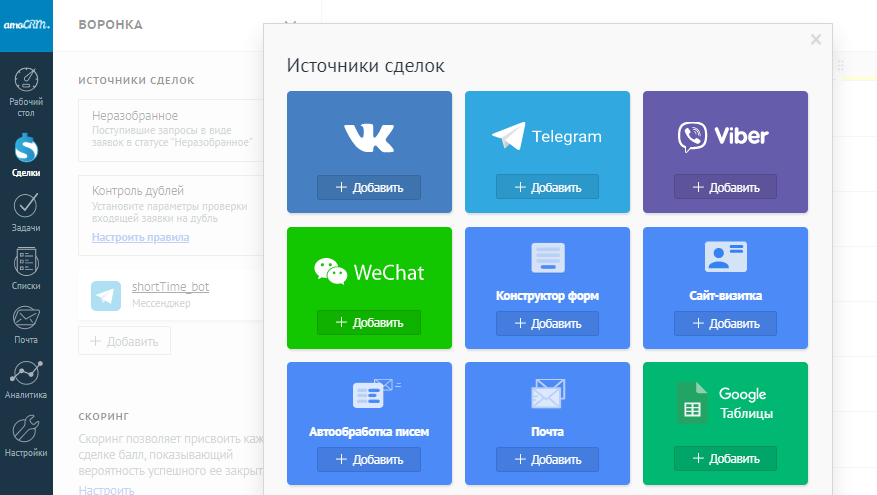Add Telegram as a deal source

(547, 187)
